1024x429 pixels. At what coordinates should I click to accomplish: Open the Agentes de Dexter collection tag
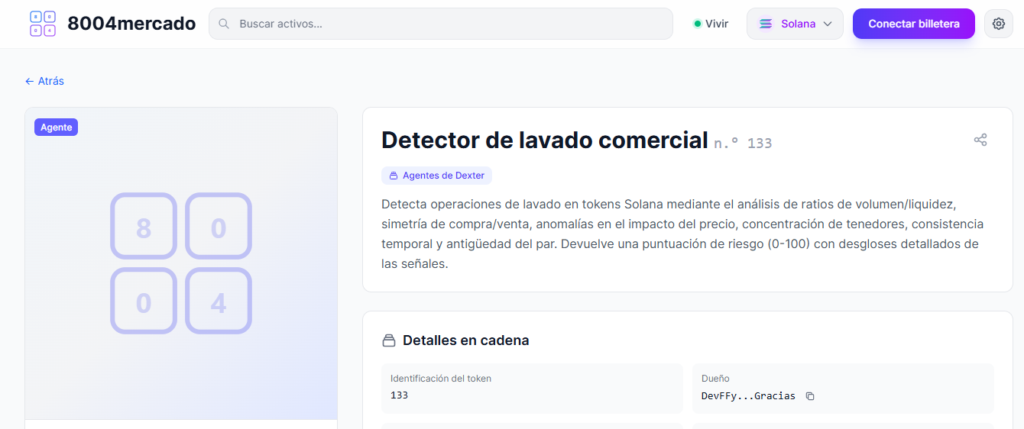coord(437,176)
